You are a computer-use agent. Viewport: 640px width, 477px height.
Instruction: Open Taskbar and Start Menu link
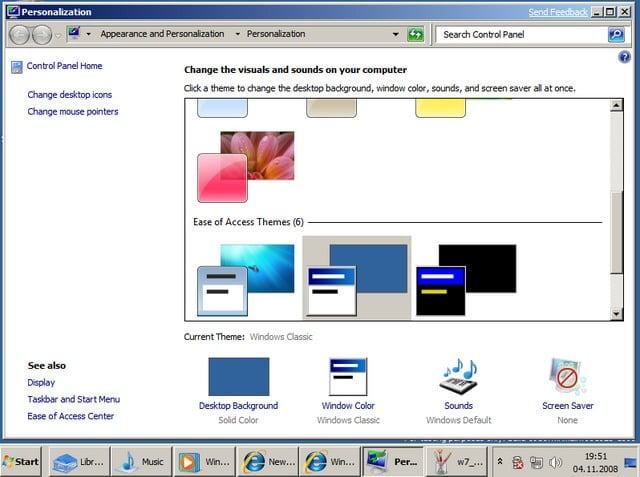74,399
